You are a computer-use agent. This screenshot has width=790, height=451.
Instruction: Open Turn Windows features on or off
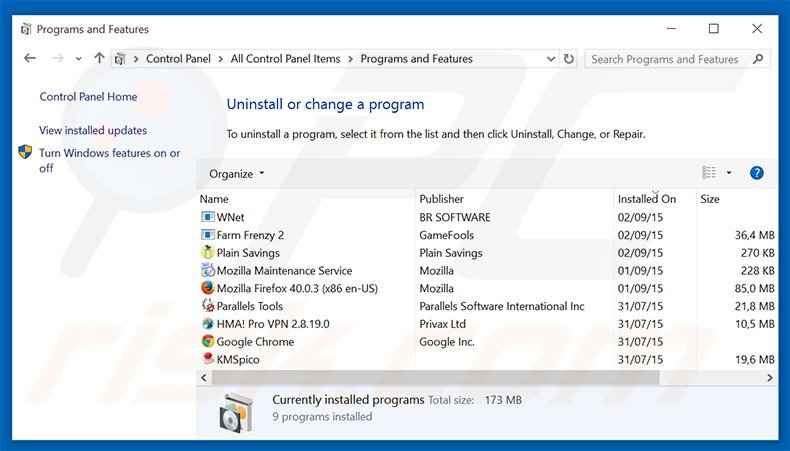109,160
